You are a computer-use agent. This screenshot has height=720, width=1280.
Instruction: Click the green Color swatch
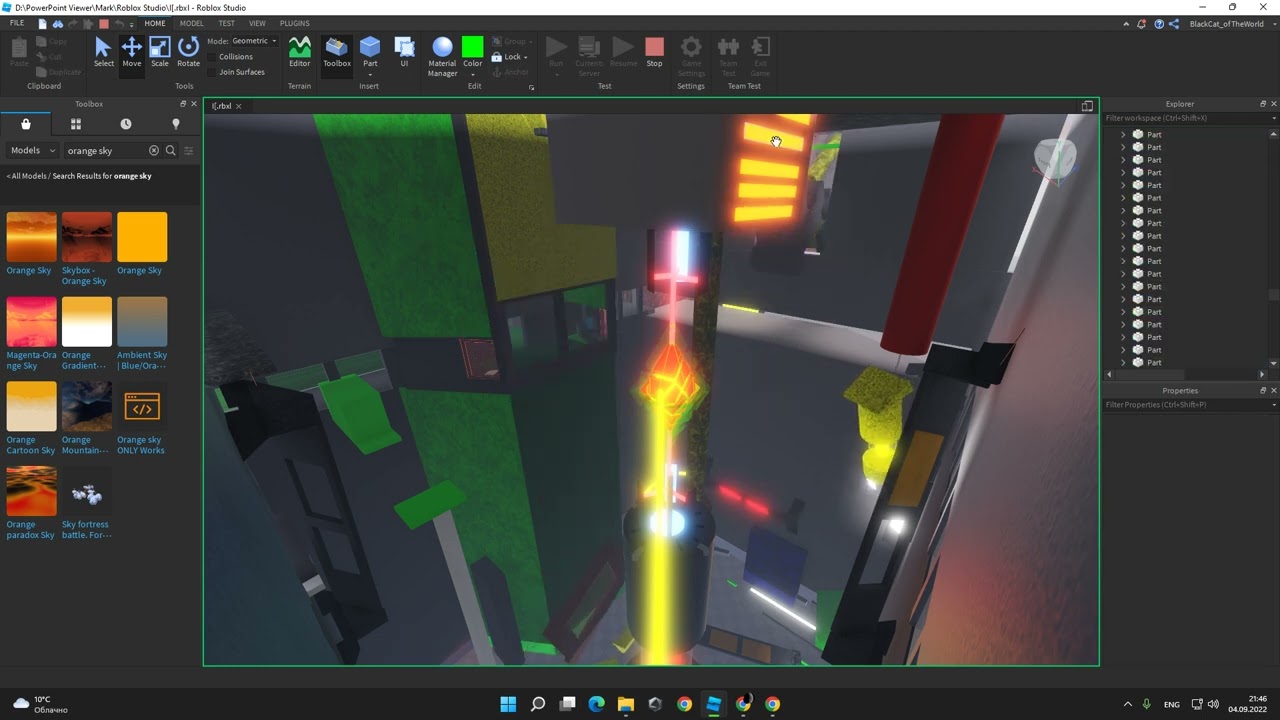click(x=473, y=46)
